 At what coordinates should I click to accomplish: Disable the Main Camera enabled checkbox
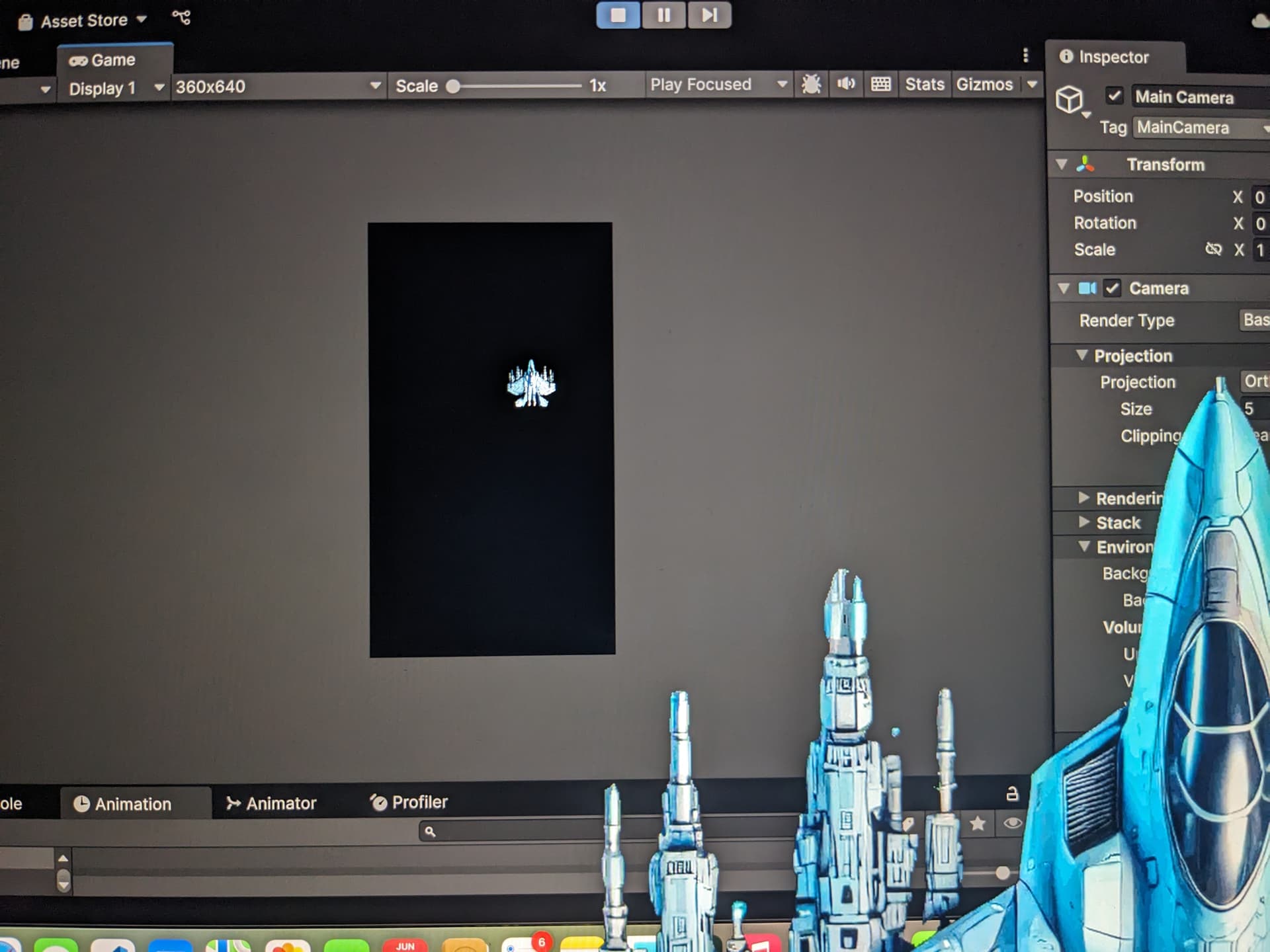coord(1115,96)
